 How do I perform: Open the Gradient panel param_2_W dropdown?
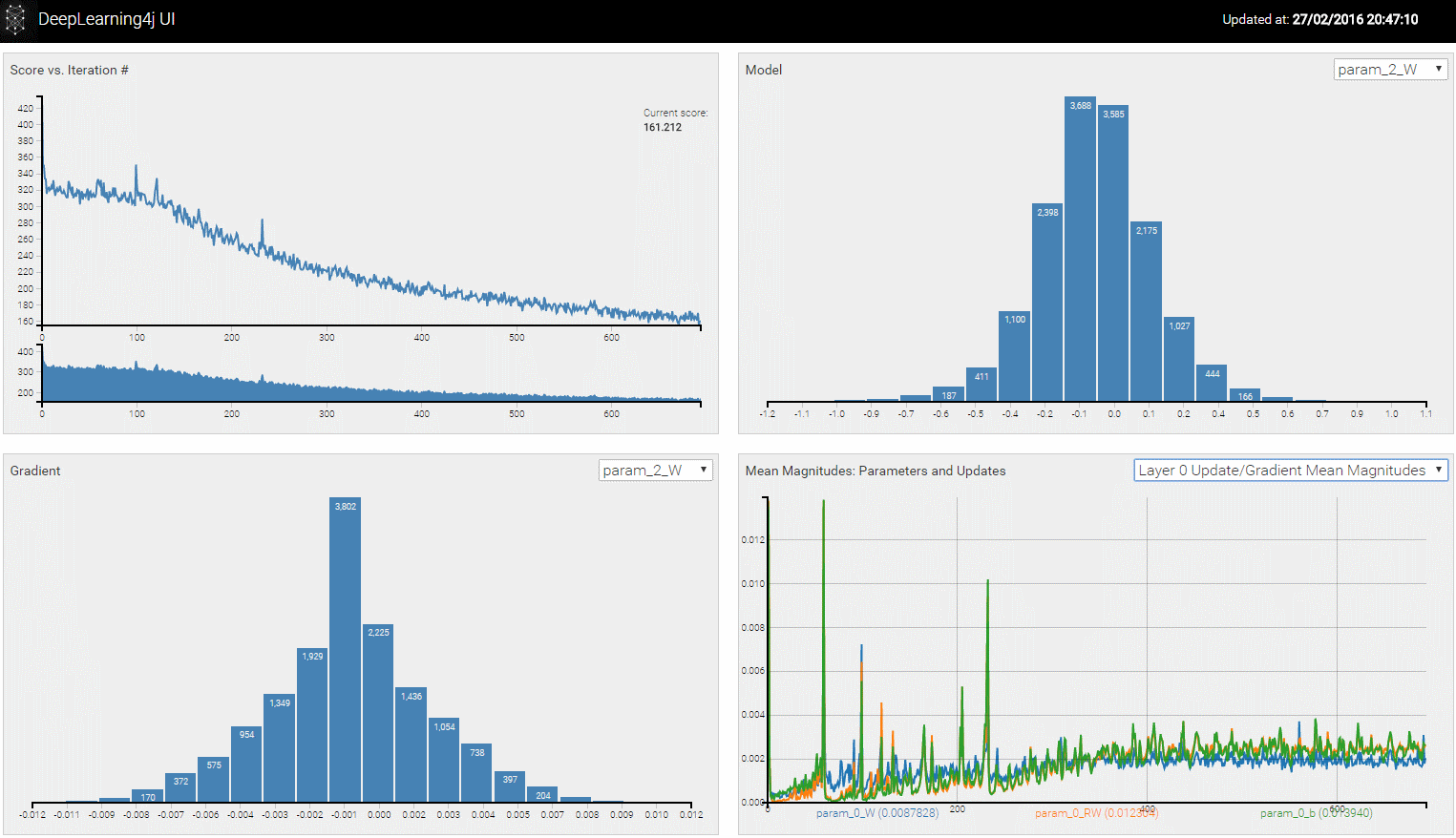(x=655, y=471)
